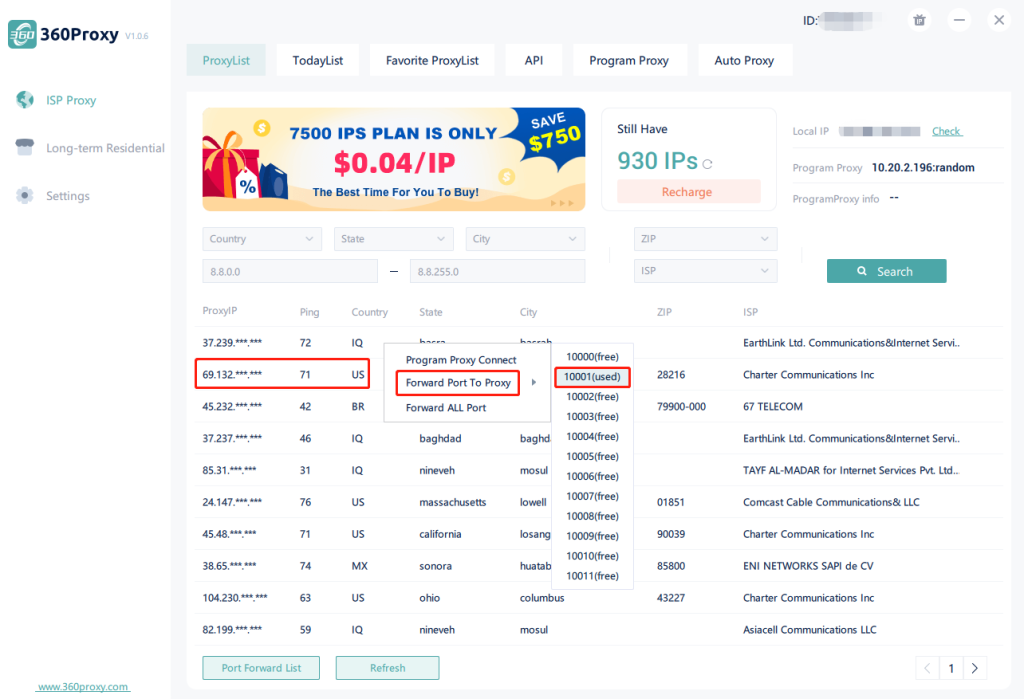Select port 10007(free)

coord(592,496)
